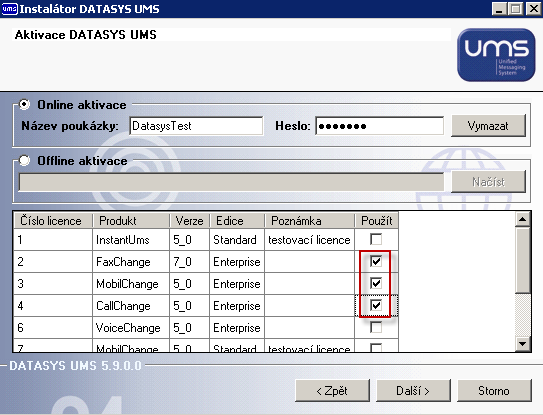The image size is (543, 415).
Task: Click the Heslo password field
Action: [380, 126]
